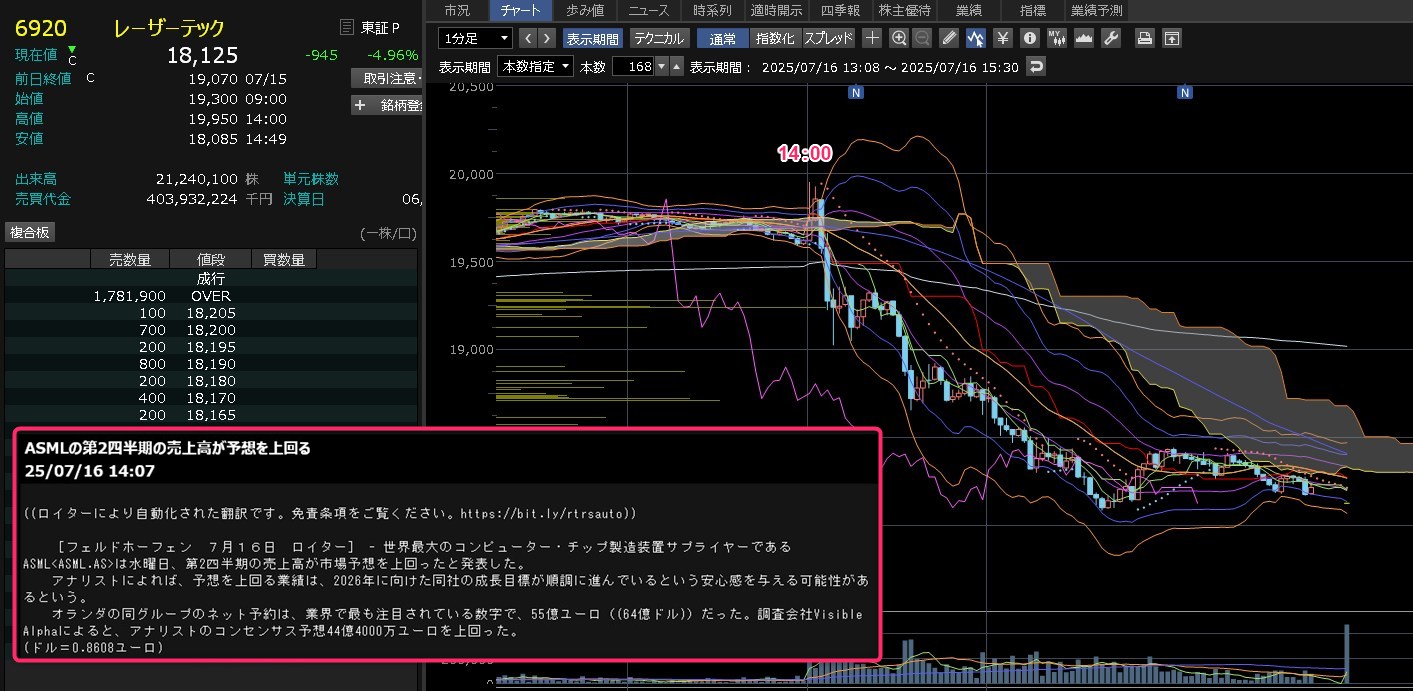1413x691 pixels.
Task: Go to previous period with left chevron
Action: [x=527, y=38]
